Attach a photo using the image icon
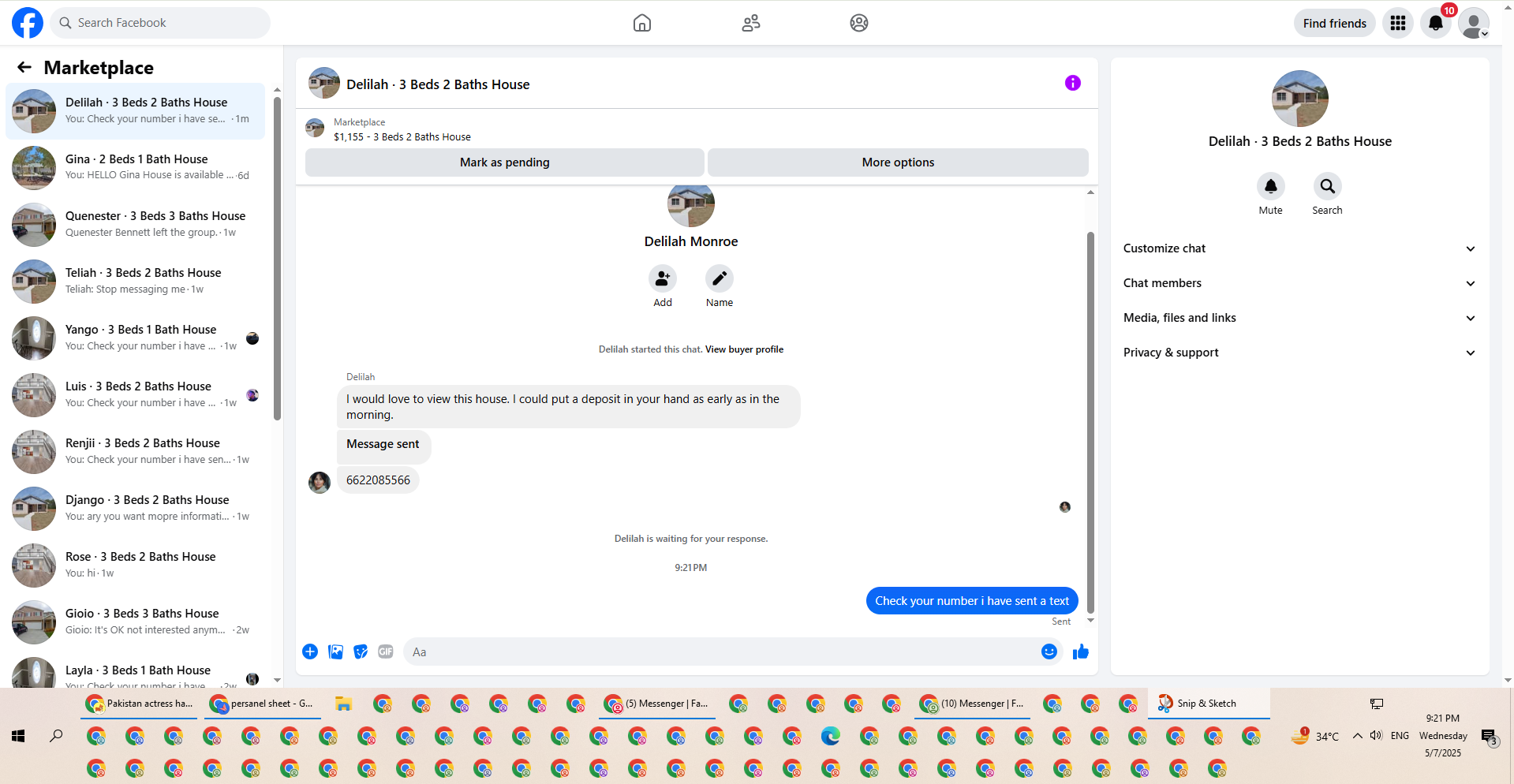The image size is (1514, 784). tap(335, 651)
